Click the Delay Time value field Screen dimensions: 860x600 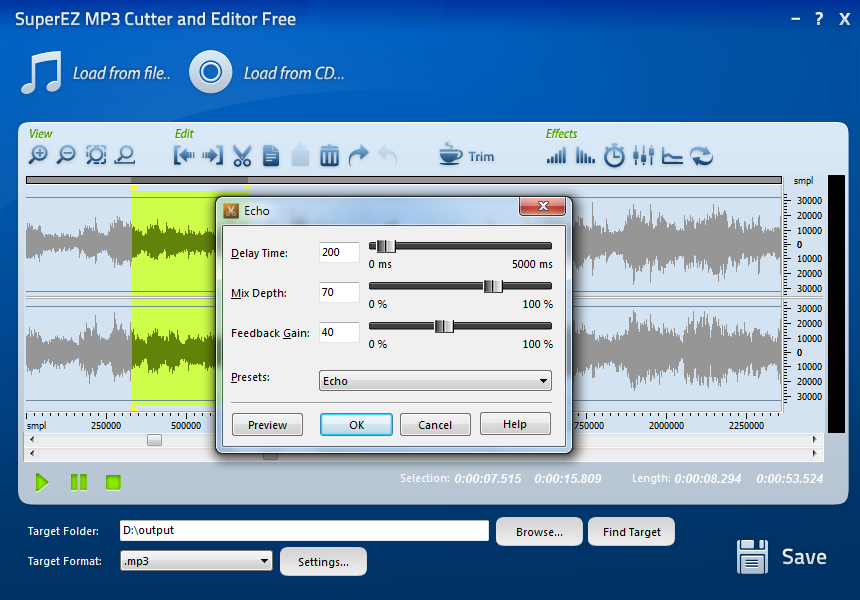[338, 253]
